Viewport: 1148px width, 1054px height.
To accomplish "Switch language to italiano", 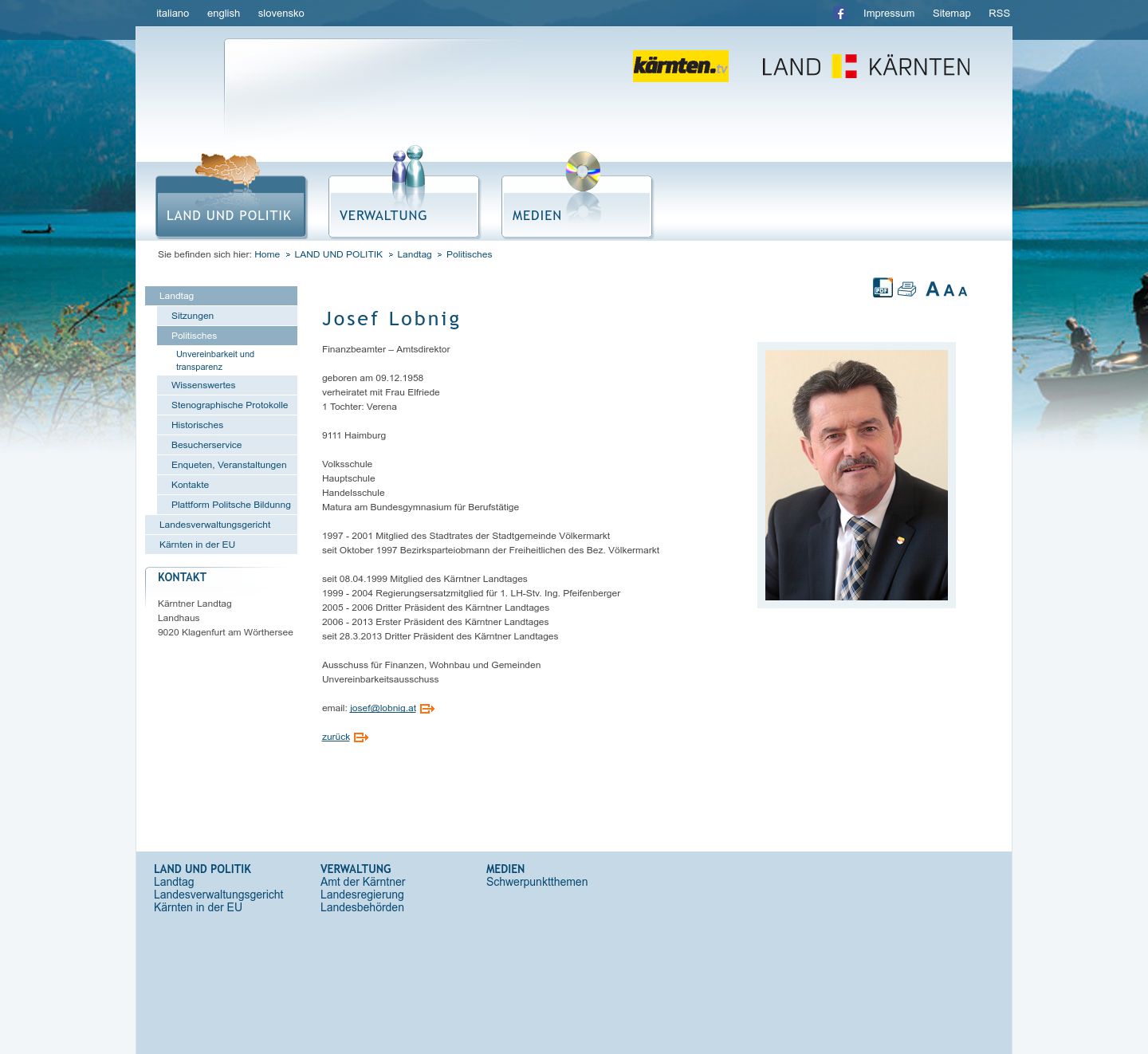I will (x=173, y=14).
